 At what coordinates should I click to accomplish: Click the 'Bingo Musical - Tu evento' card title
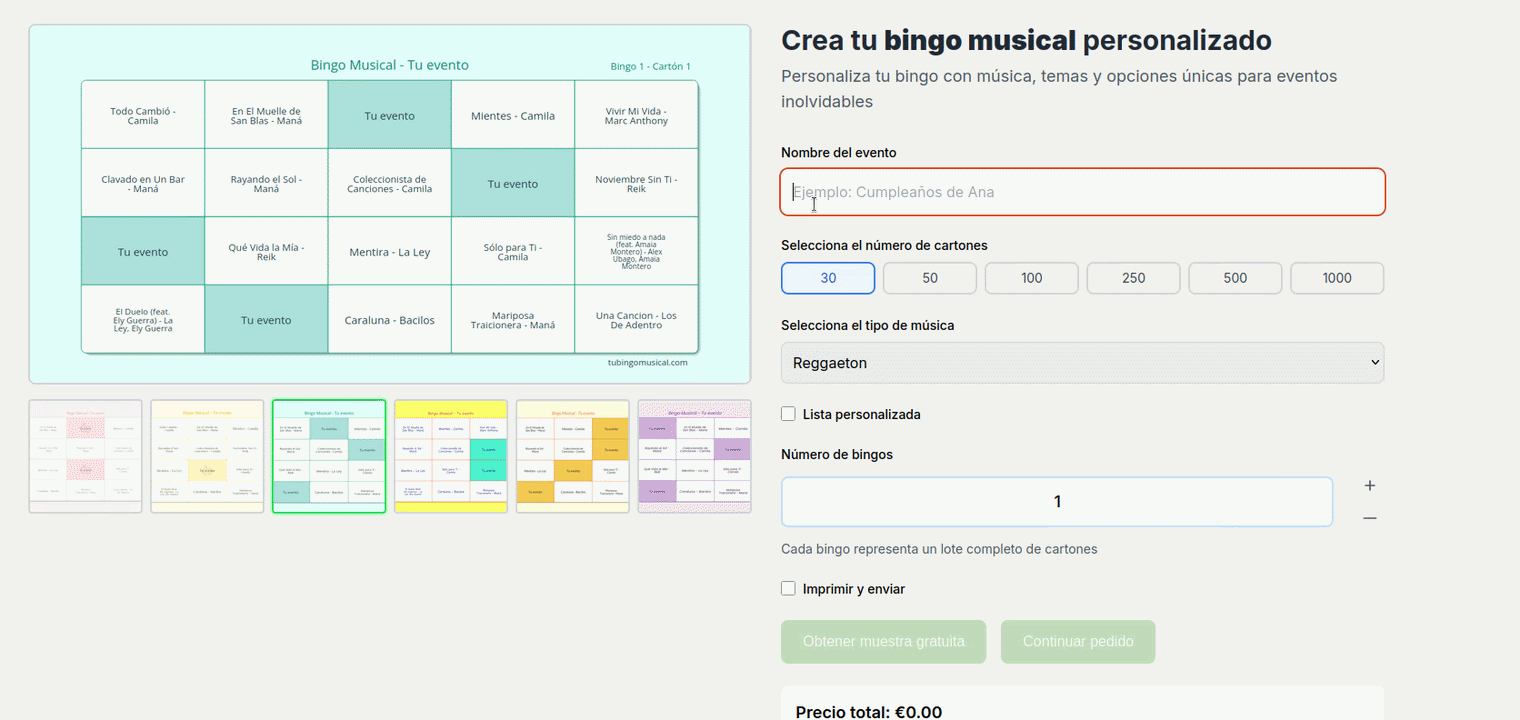tap(390, 65)
